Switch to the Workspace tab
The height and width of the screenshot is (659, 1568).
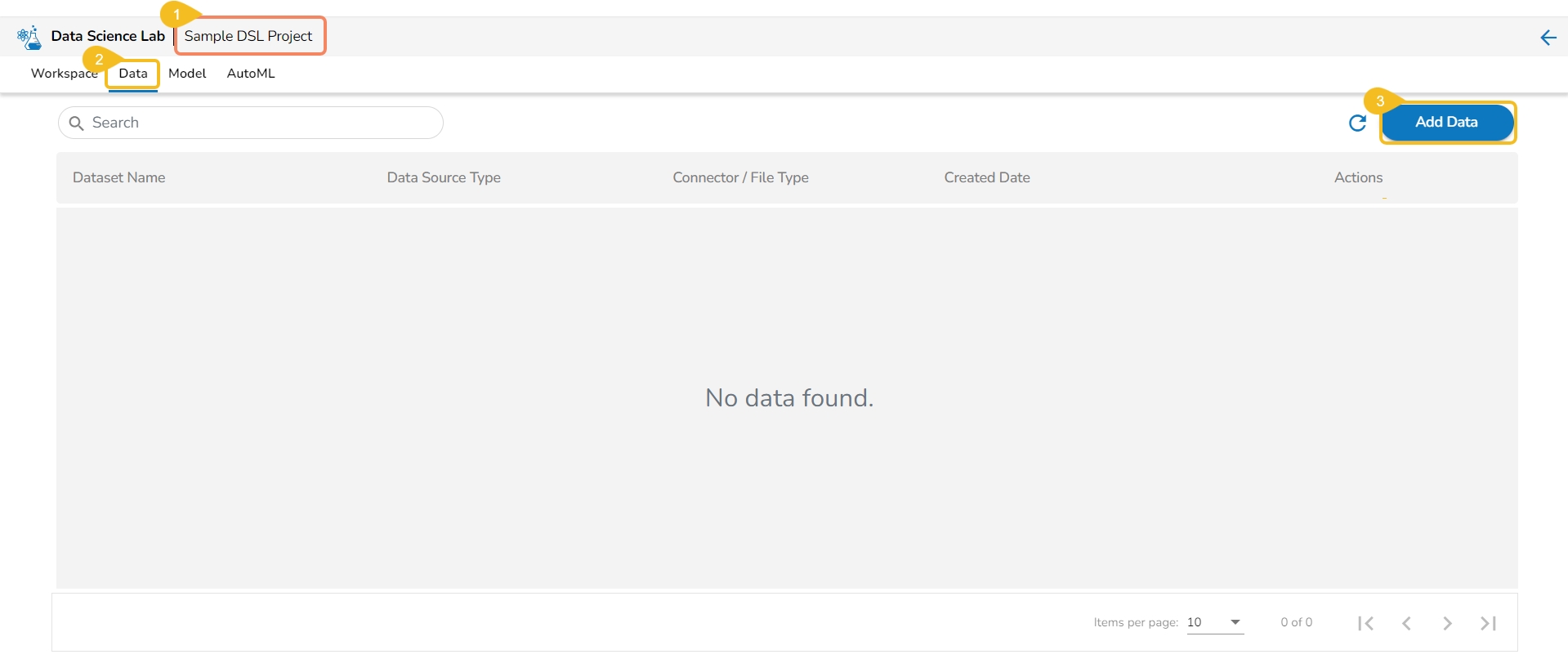tap(62, 74)
